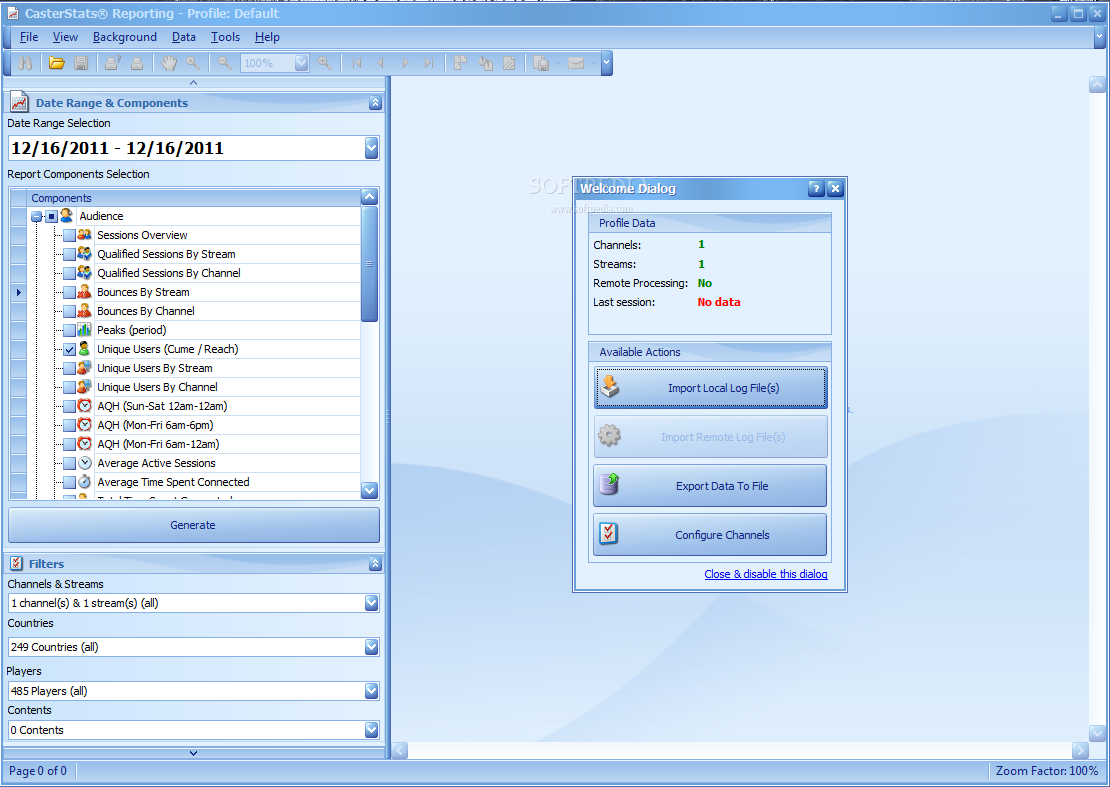Viewport: 1110px width, 787px height.
Task: Click the Audience group person icon
Action: pos(67,215)
